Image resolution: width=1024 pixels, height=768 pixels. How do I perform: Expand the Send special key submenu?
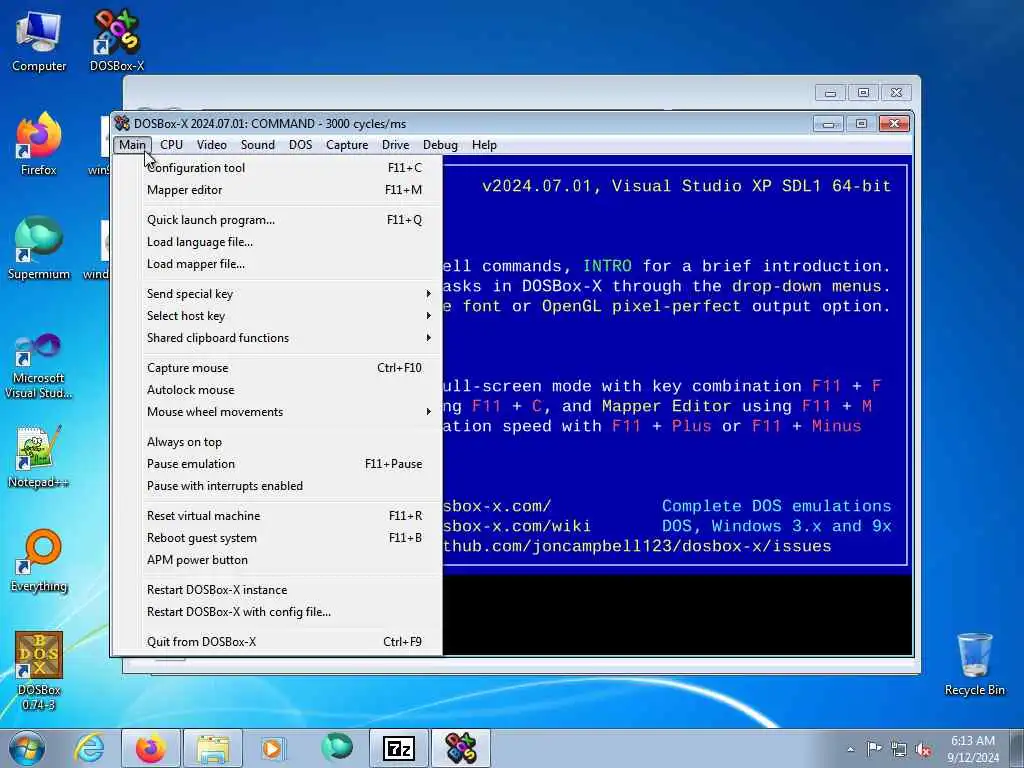278,294
